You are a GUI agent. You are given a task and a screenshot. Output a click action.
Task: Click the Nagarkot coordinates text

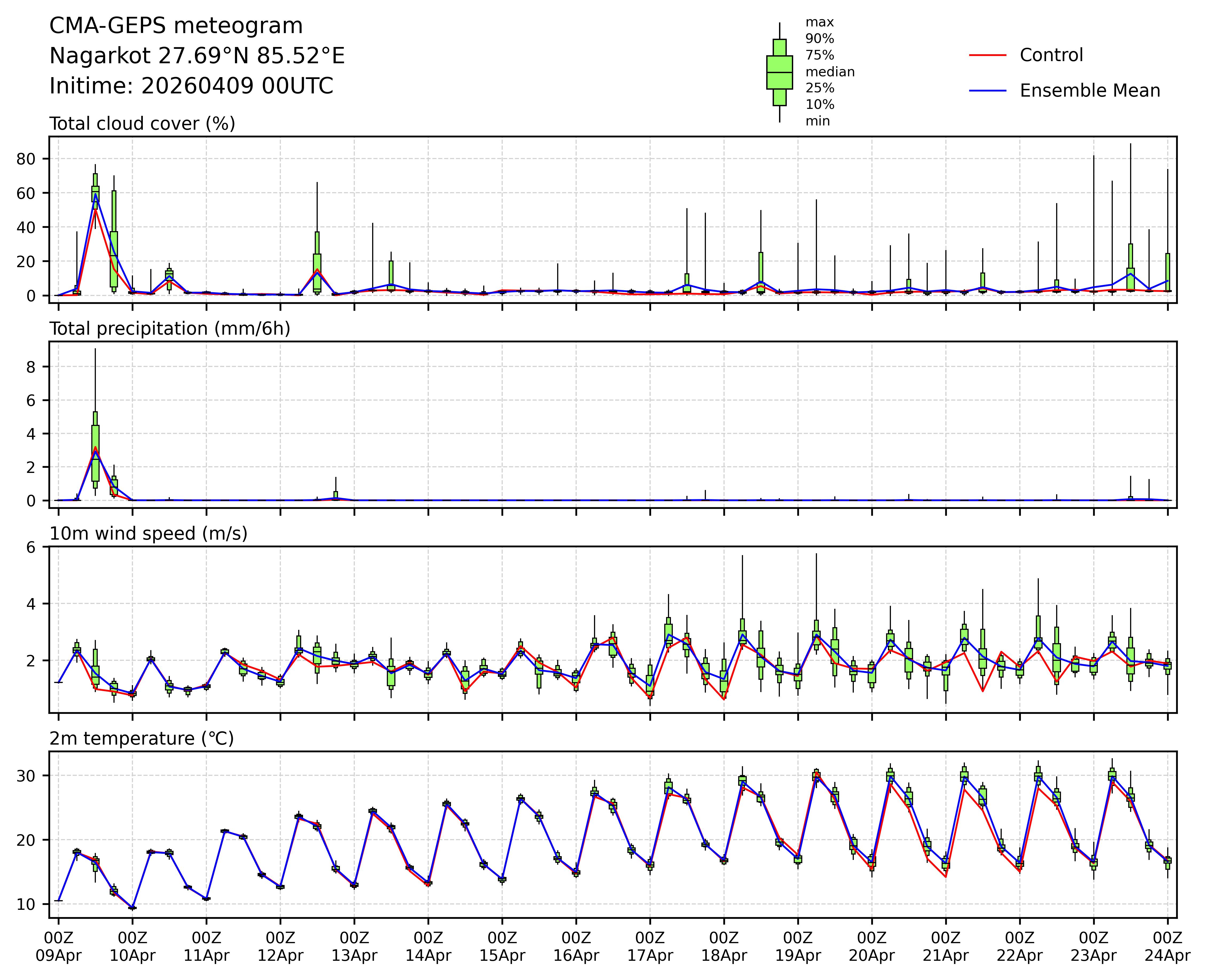point(197,56)
